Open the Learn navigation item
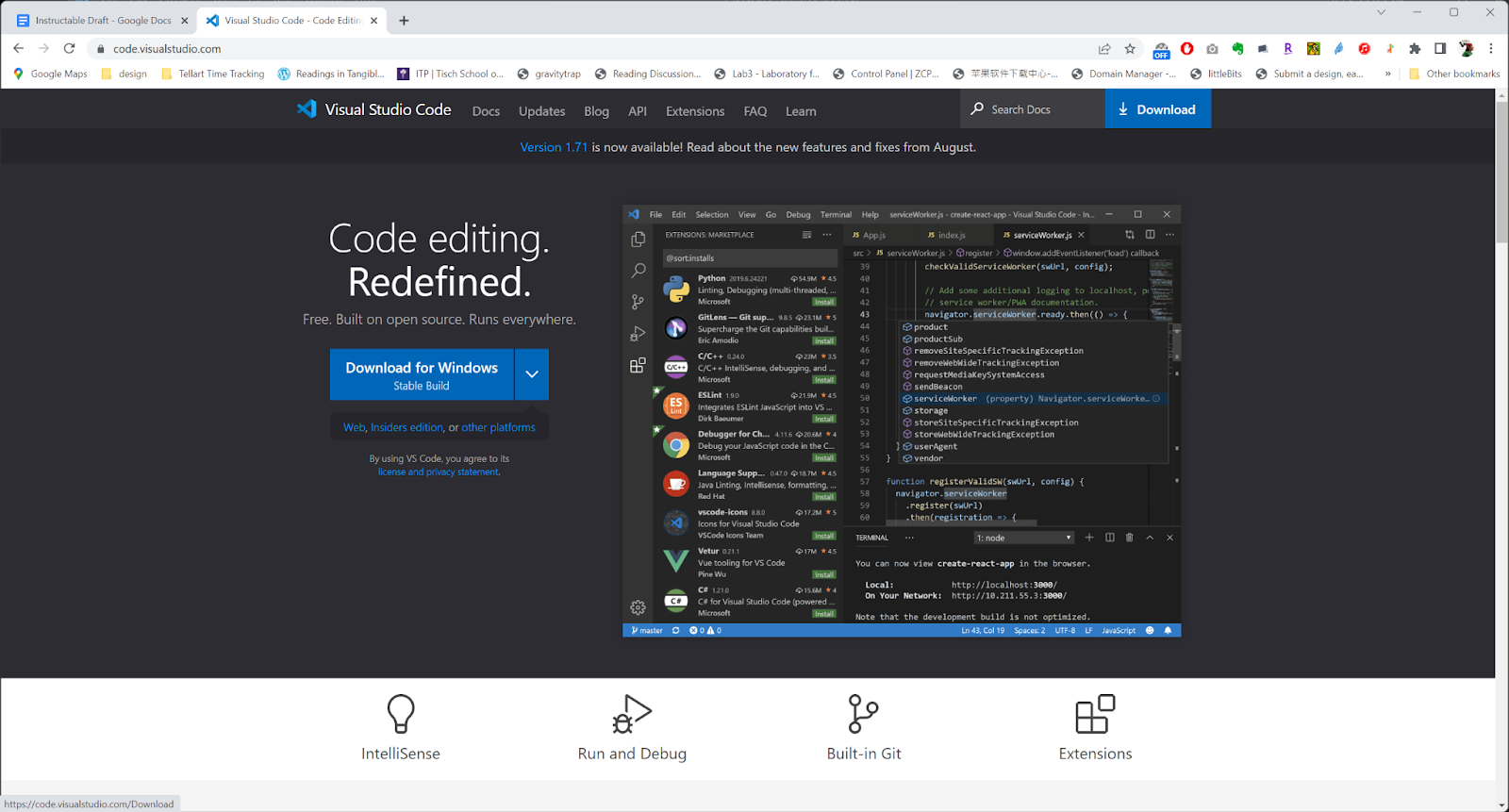Viewport: 1509px width, 812px height. click(801, 111)
